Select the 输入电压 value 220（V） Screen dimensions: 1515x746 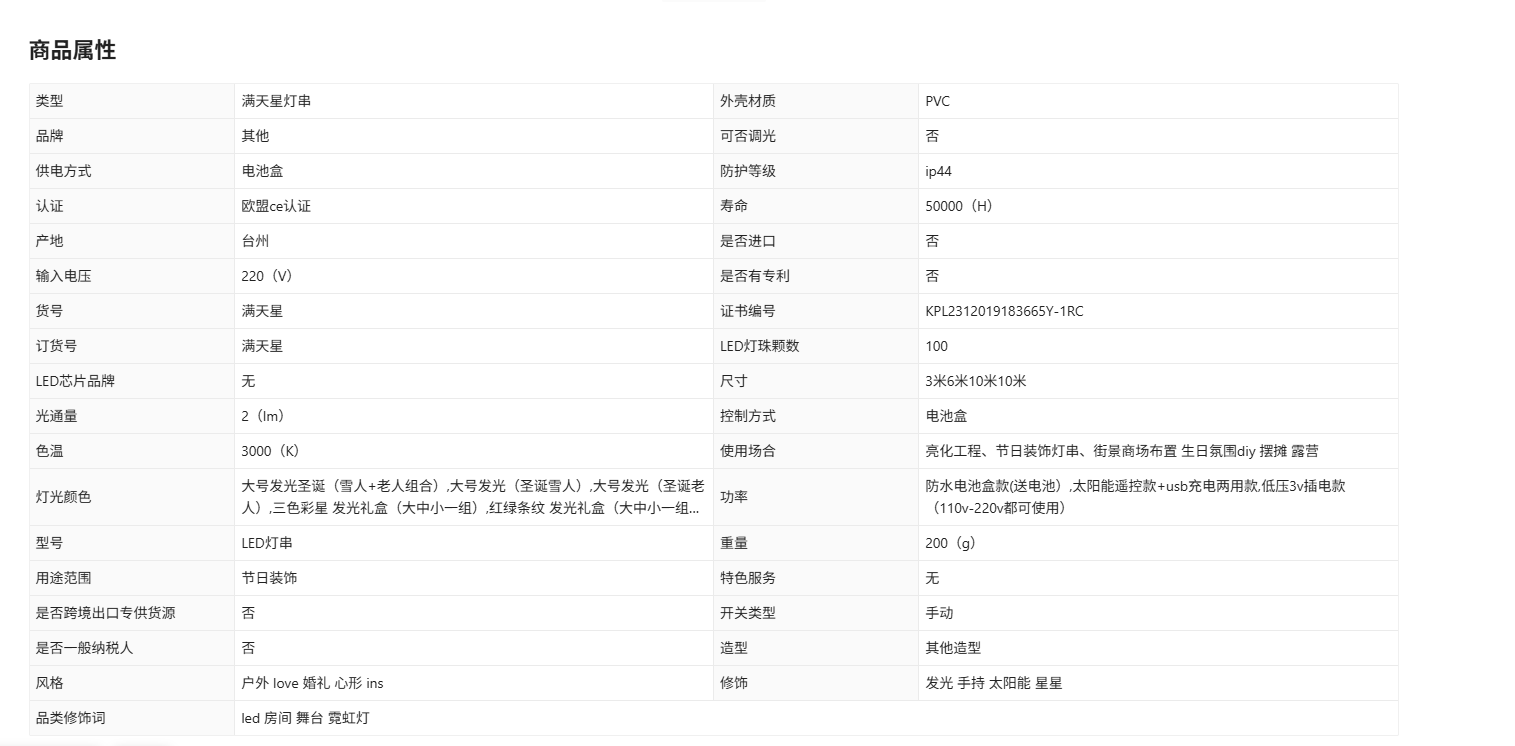pyautogui.click(x=269, y=276)
